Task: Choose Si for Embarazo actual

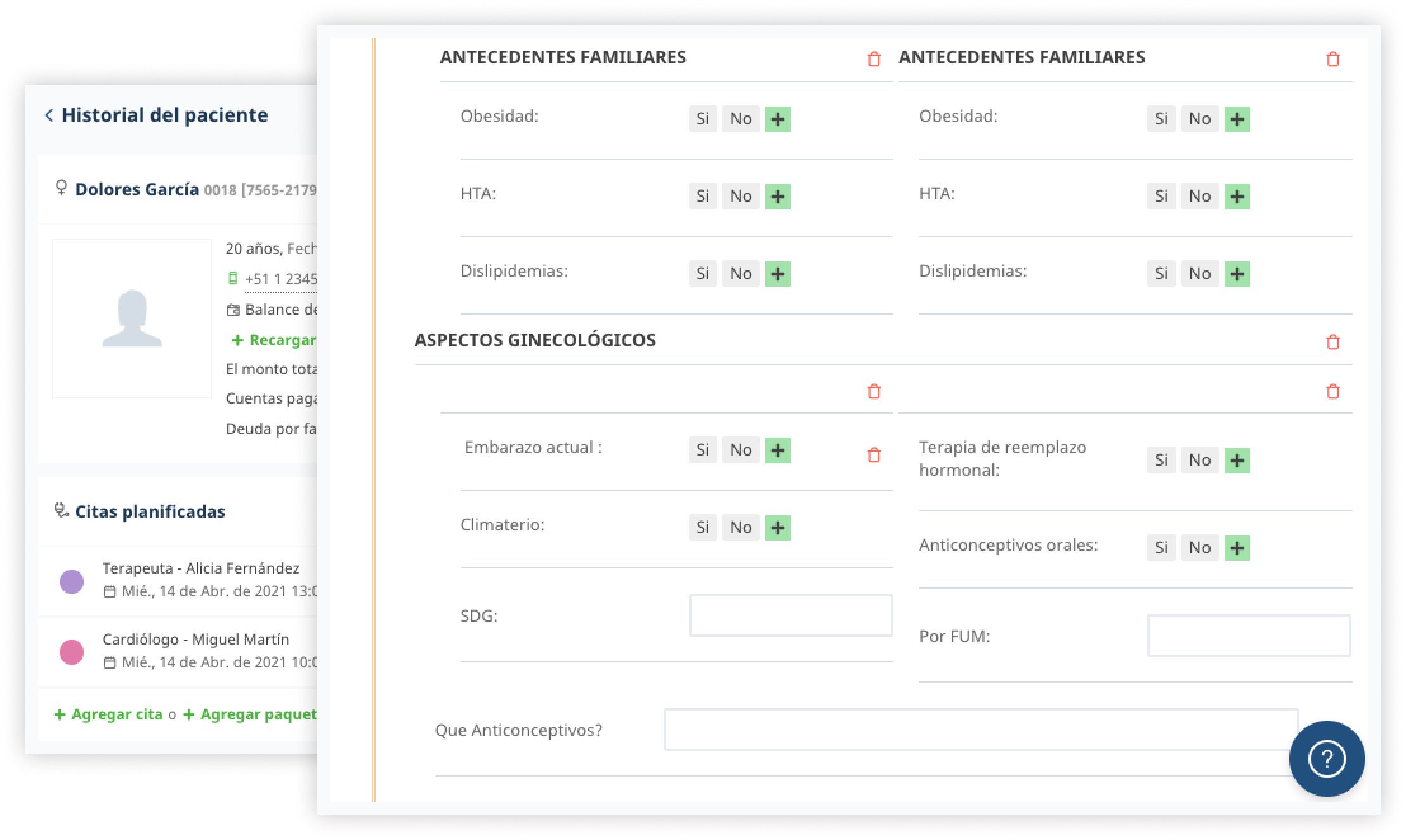Action: click(x=702, y=450)
